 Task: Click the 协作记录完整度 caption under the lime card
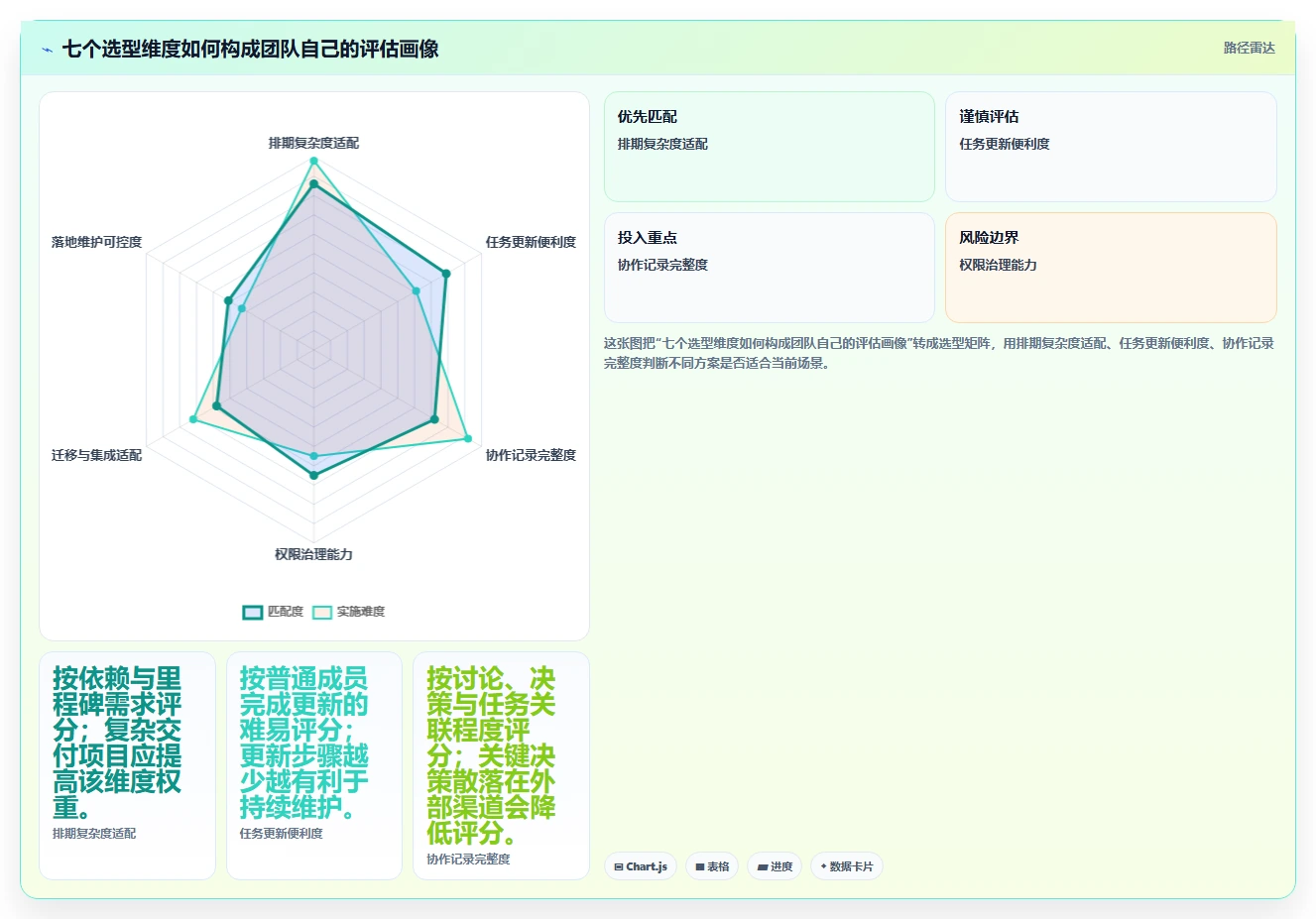pos(468,860)
